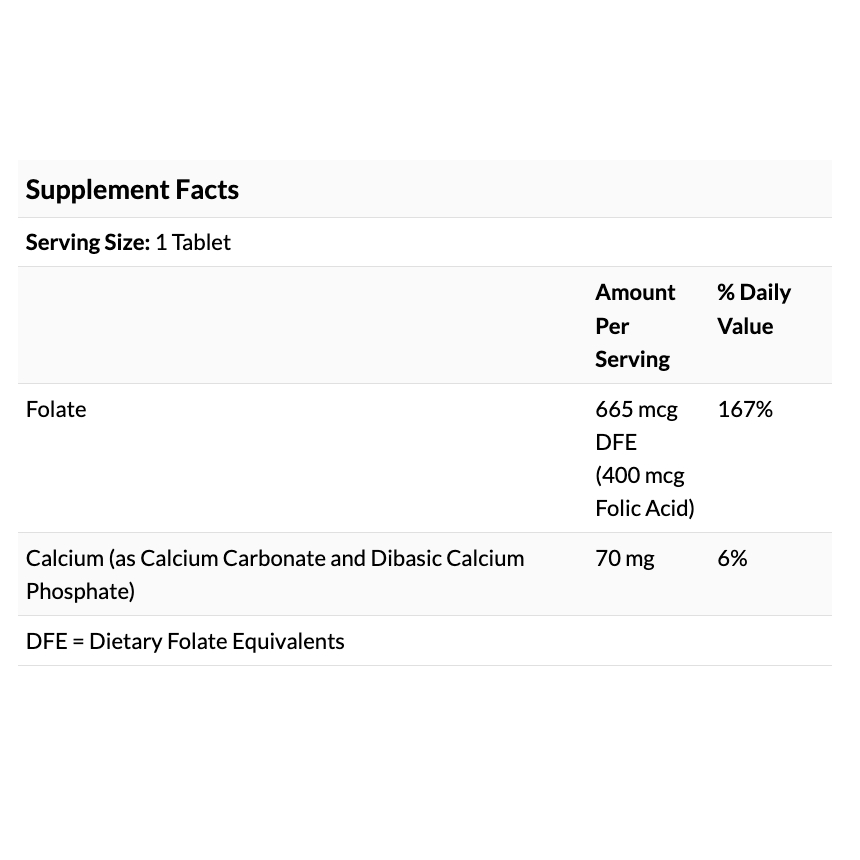Select the 167% daily value
860x860 pixels.
tap(745, 409)
